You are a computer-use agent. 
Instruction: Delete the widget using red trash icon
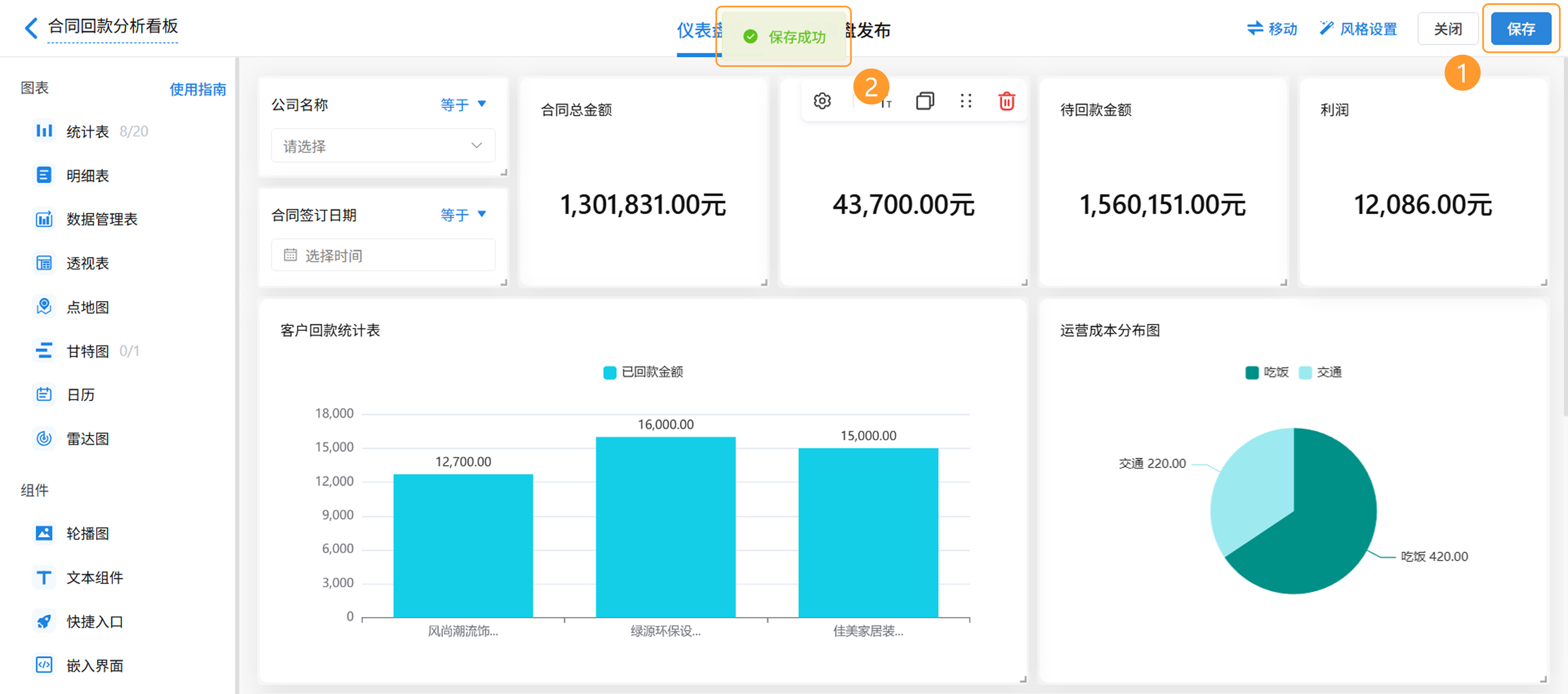tap(1006, 101)
